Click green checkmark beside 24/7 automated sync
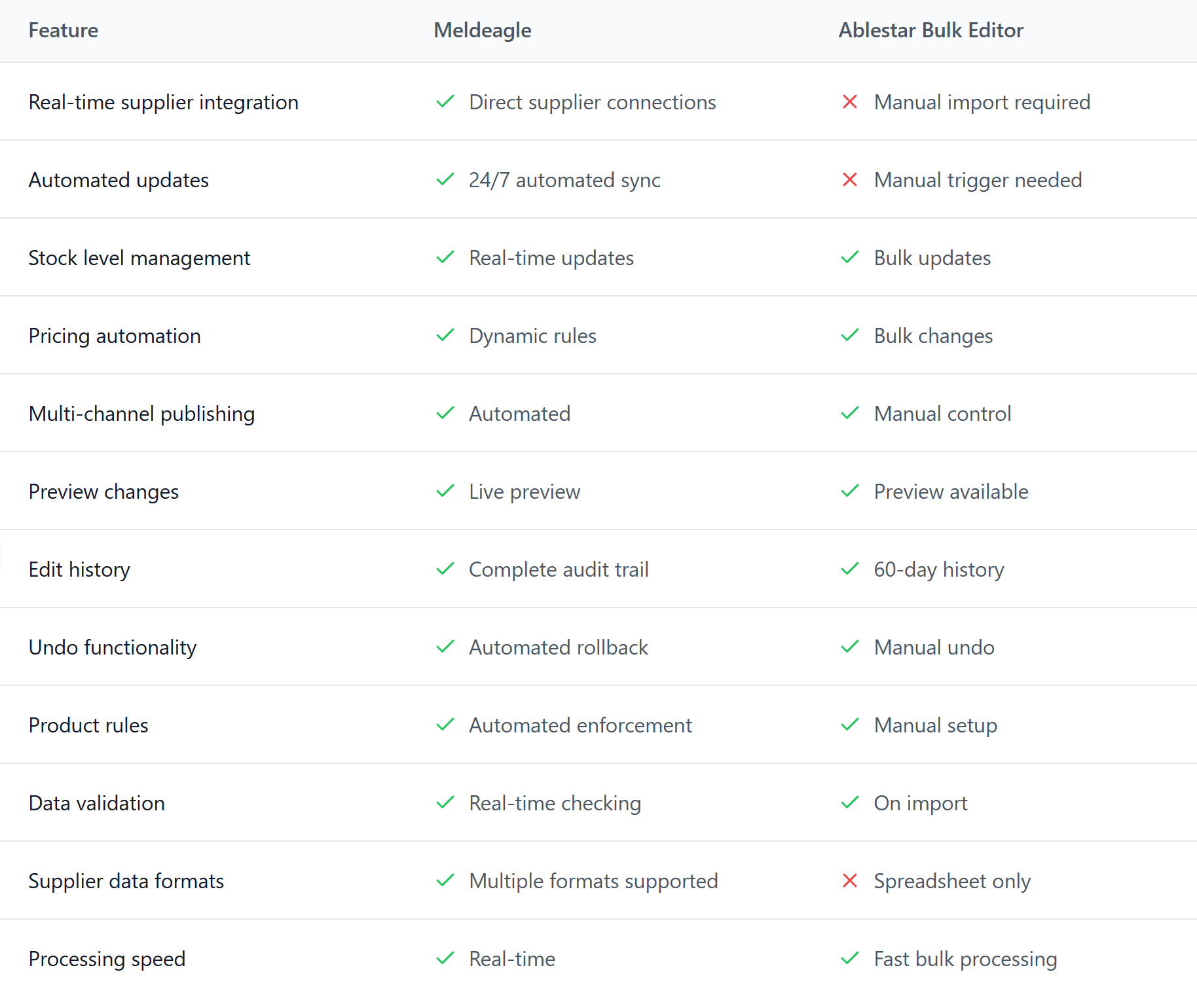The width and height of the screenshot is (1197, 1008). click(x=445, y=180)
